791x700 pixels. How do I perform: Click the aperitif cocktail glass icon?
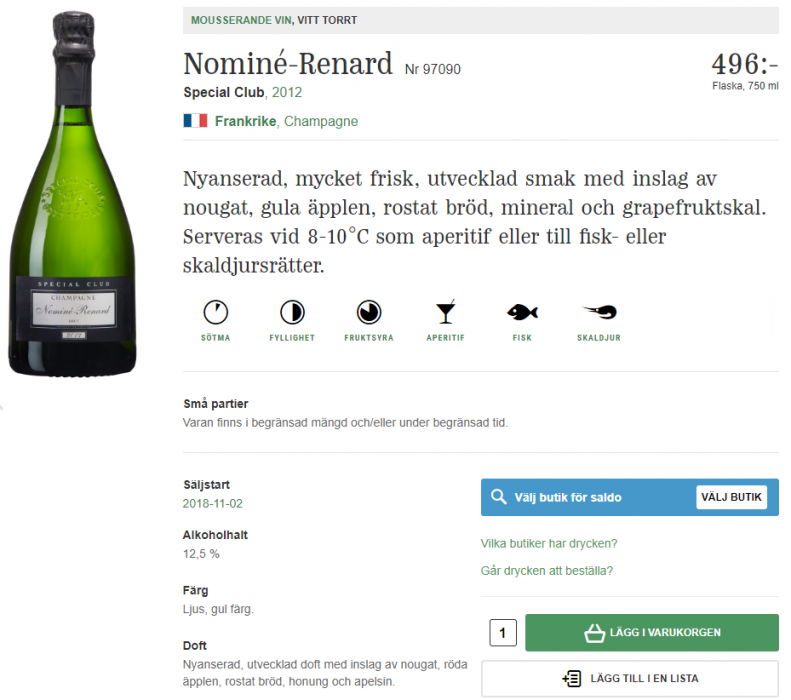[x=445, y=312]
